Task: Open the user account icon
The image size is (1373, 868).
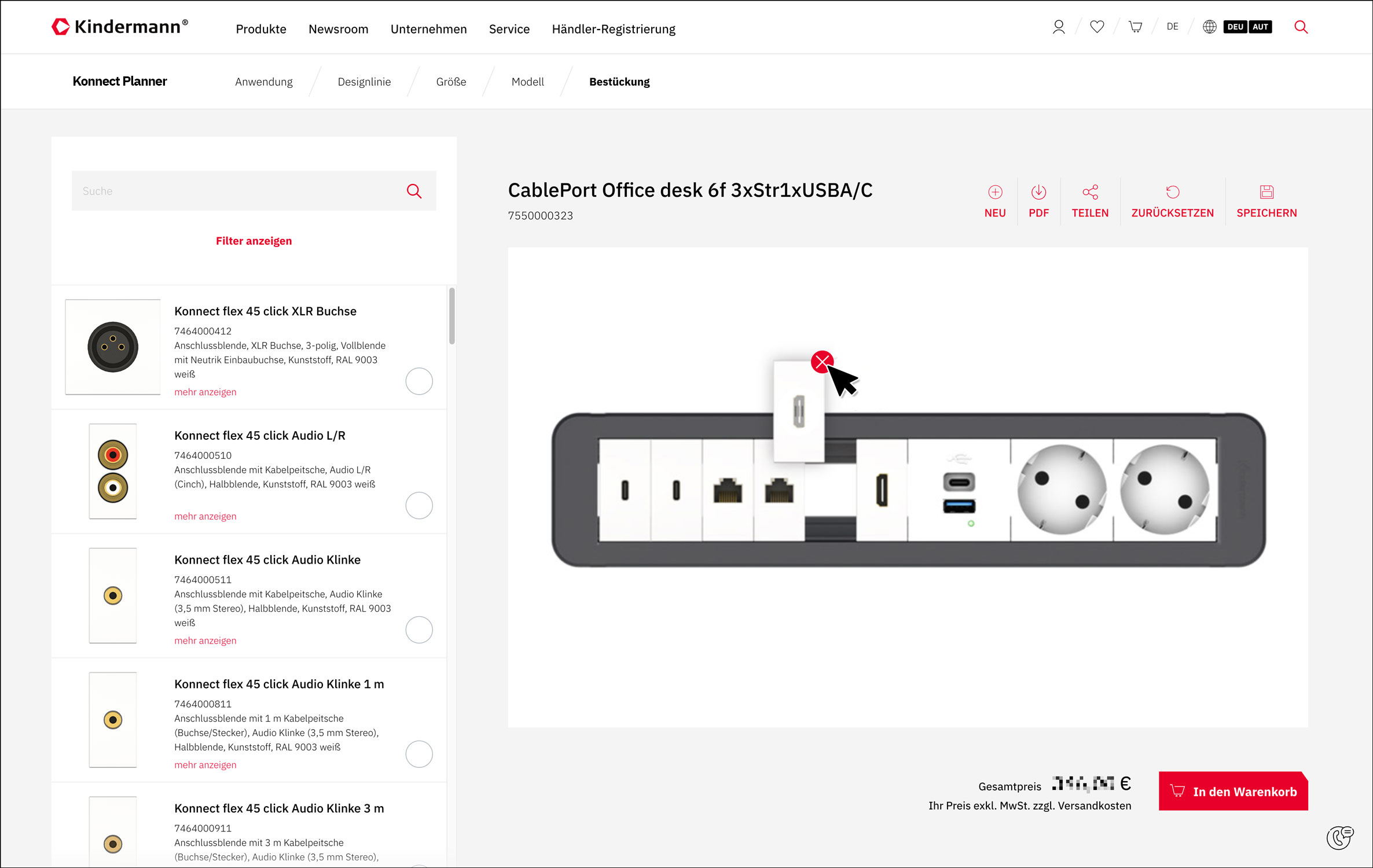Action: tap(1058, 27)
